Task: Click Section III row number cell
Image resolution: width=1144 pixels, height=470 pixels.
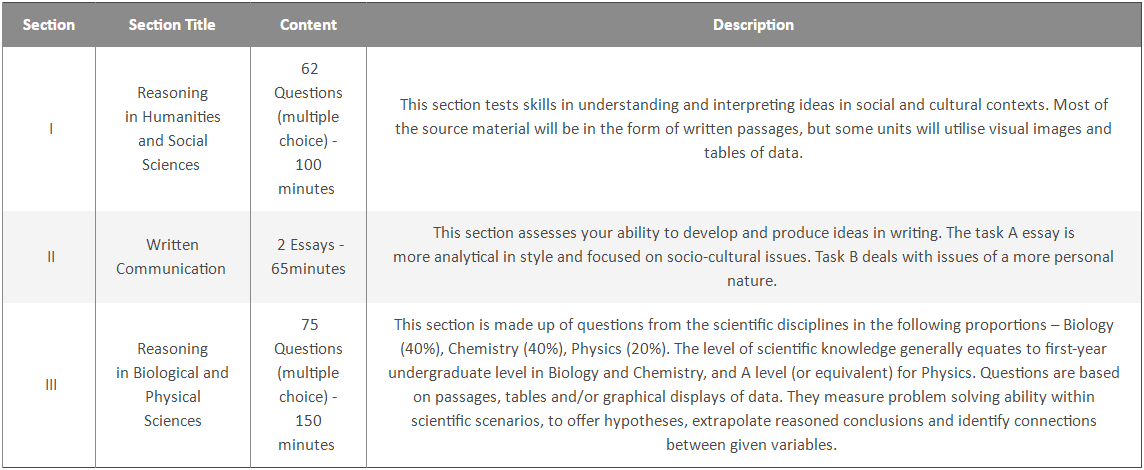Action: tap(50, 385)
